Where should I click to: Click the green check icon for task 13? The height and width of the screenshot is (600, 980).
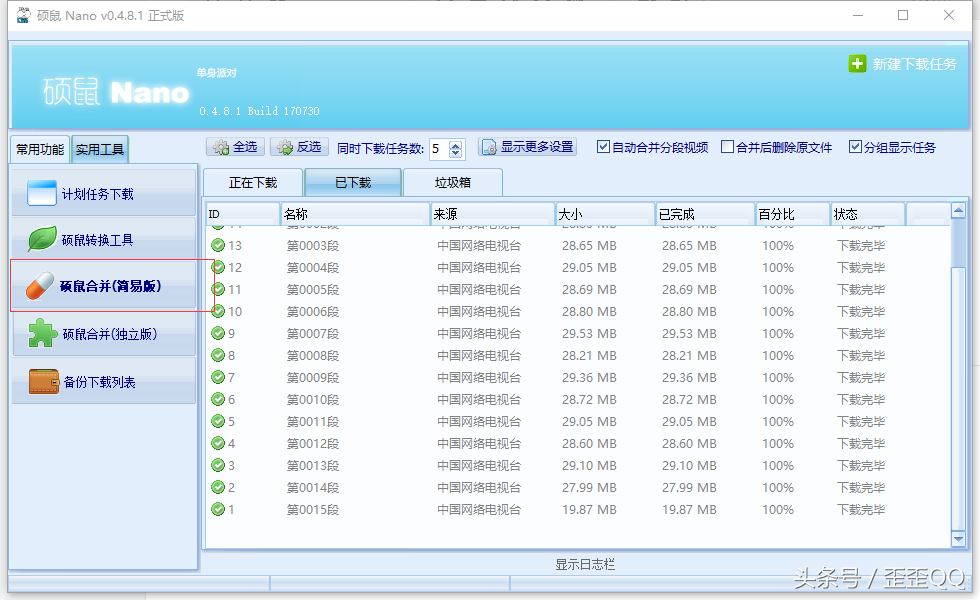218,245
